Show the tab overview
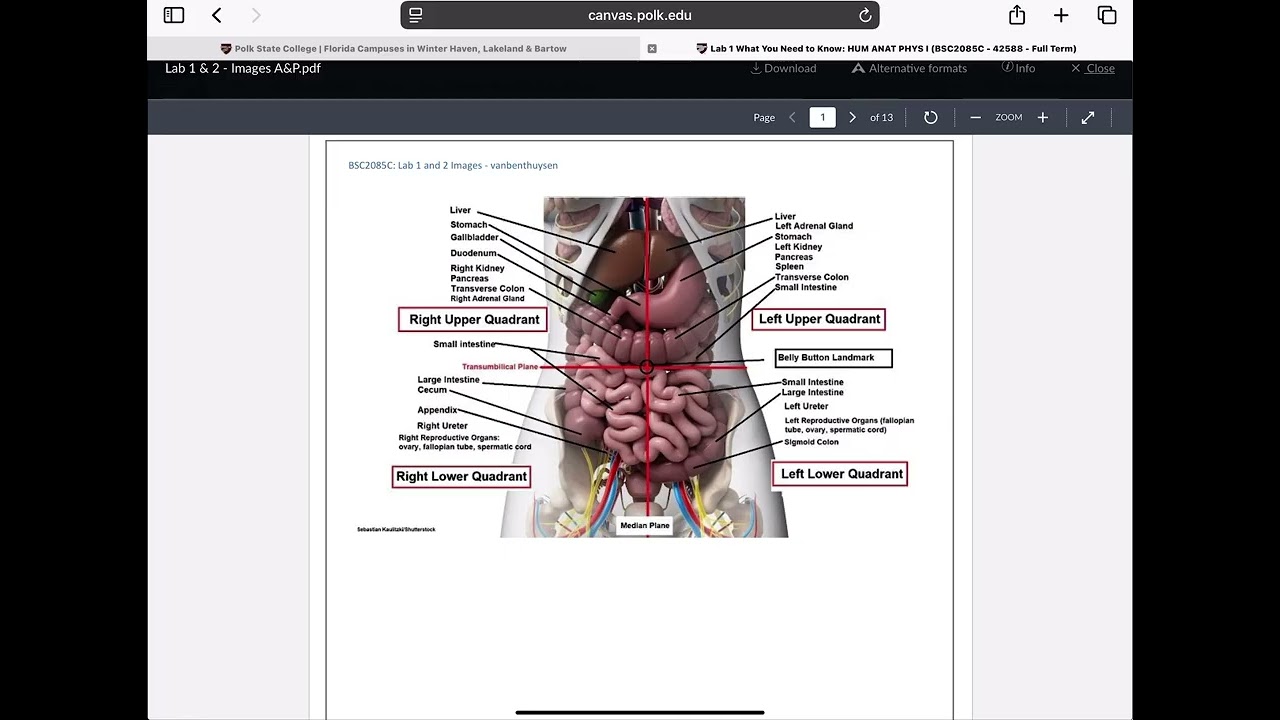 (1107, 15)
